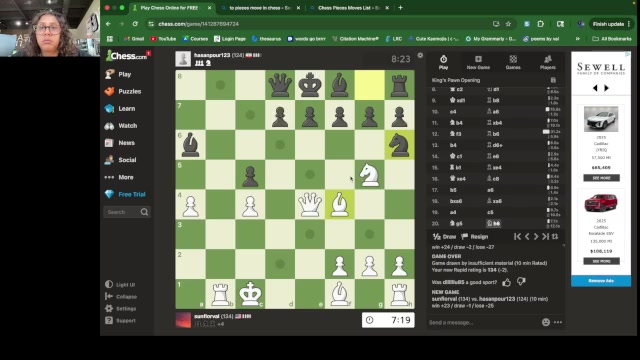
Task: Step back one move
Action: tap(527, 237)
